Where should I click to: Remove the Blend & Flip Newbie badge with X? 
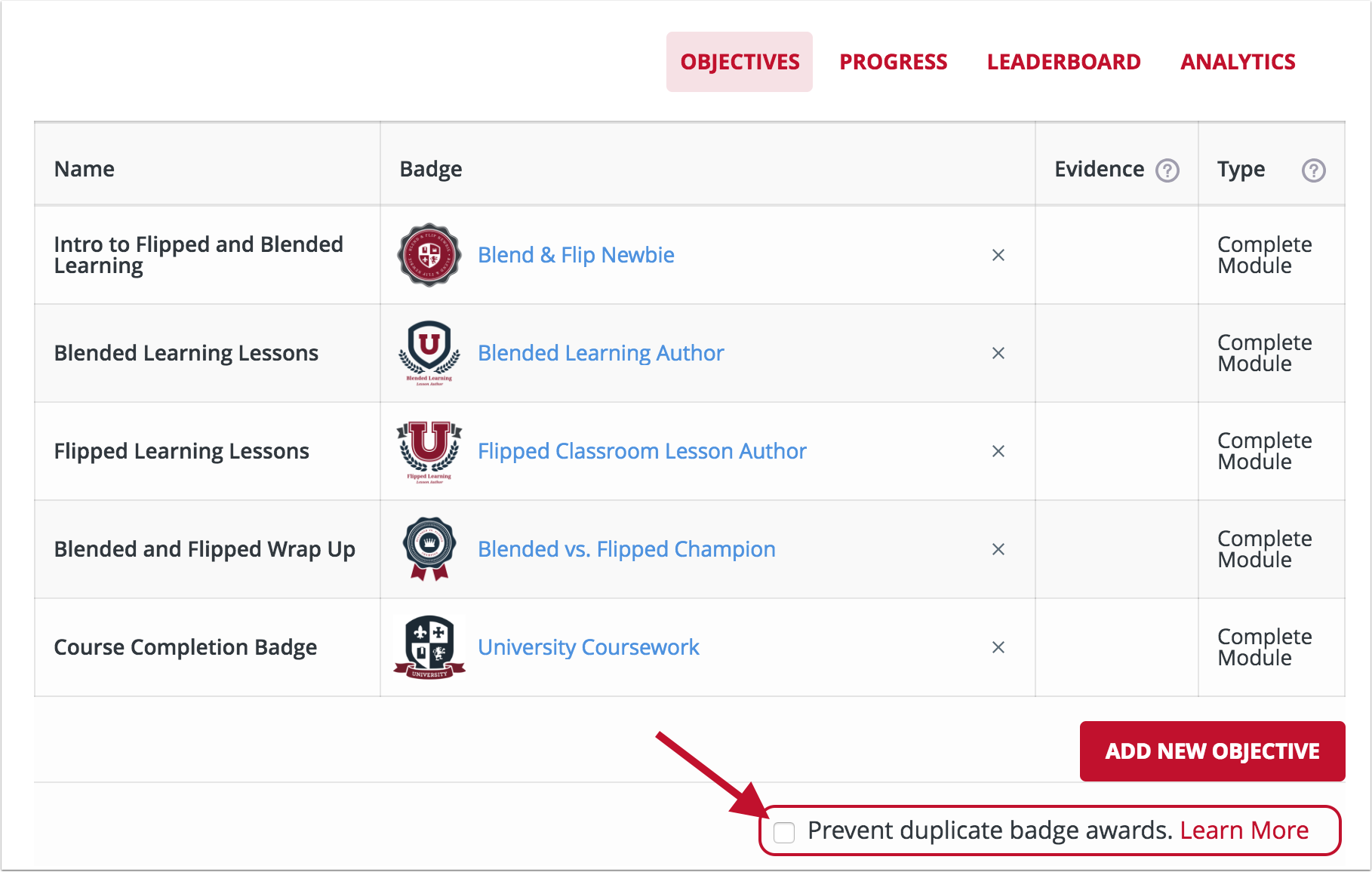point(998,255)
